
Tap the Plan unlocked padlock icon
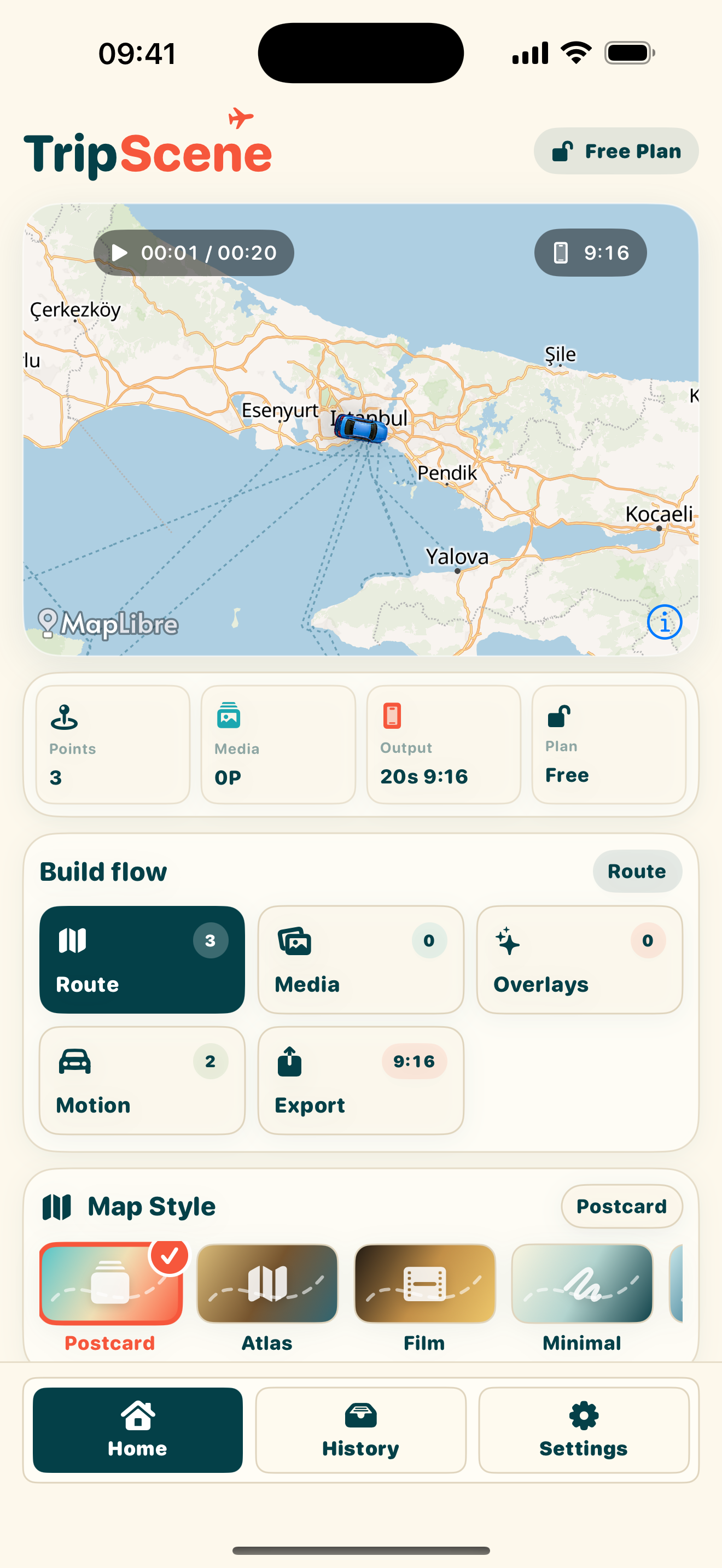pyautogui.click(x=559, y=716)
